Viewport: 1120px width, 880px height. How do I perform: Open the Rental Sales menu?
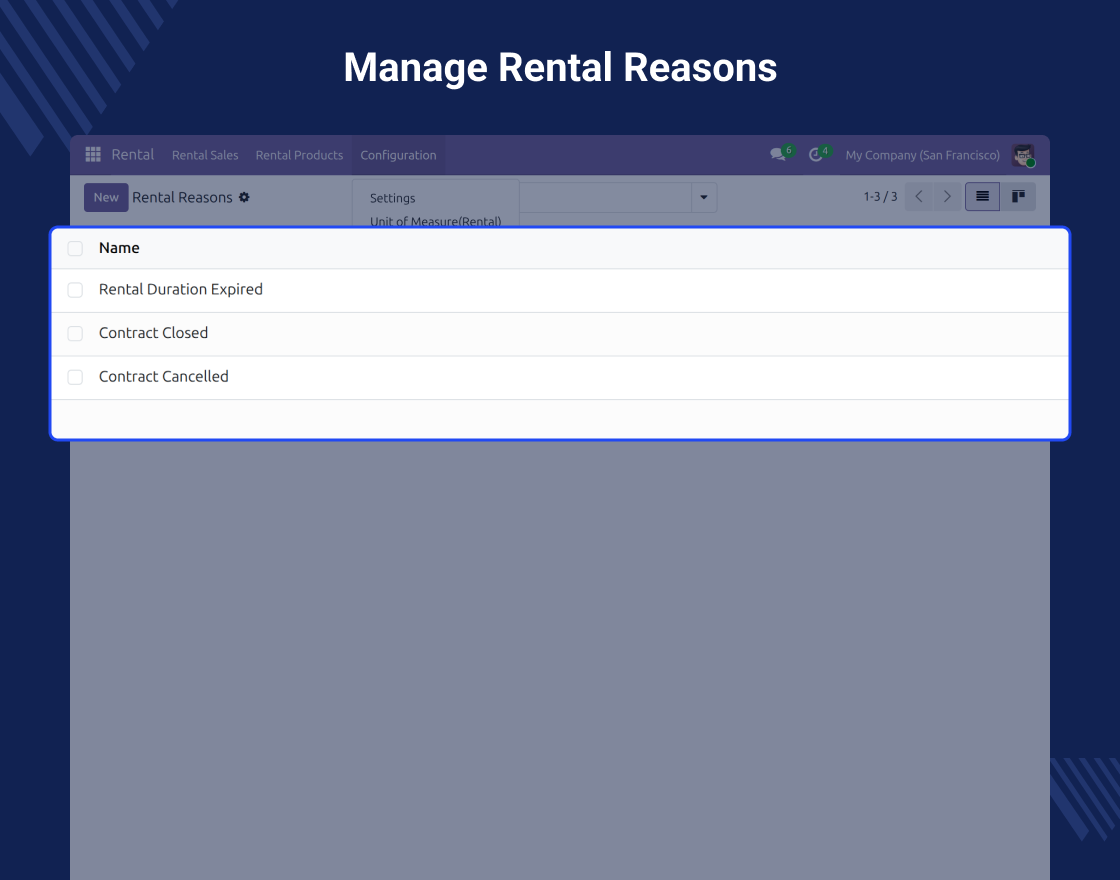[205, 155]
